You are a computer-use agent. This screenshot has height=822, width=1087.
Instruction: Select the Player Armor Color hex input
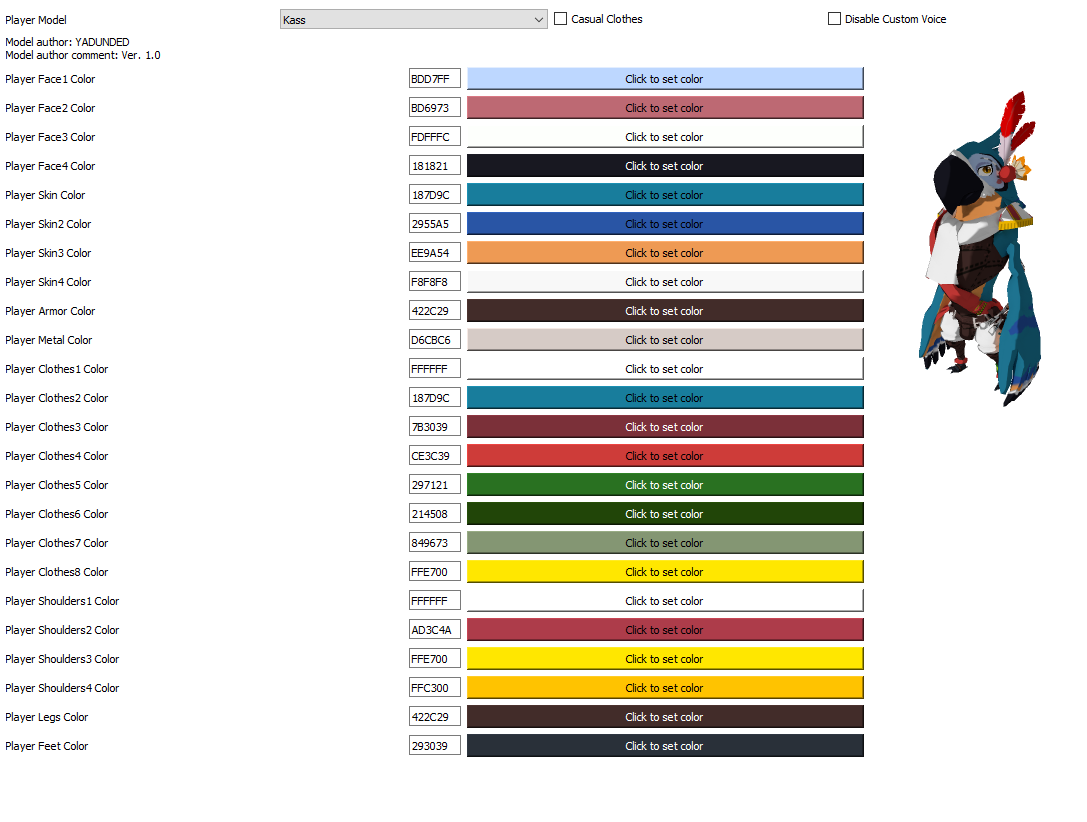(435, 311)
